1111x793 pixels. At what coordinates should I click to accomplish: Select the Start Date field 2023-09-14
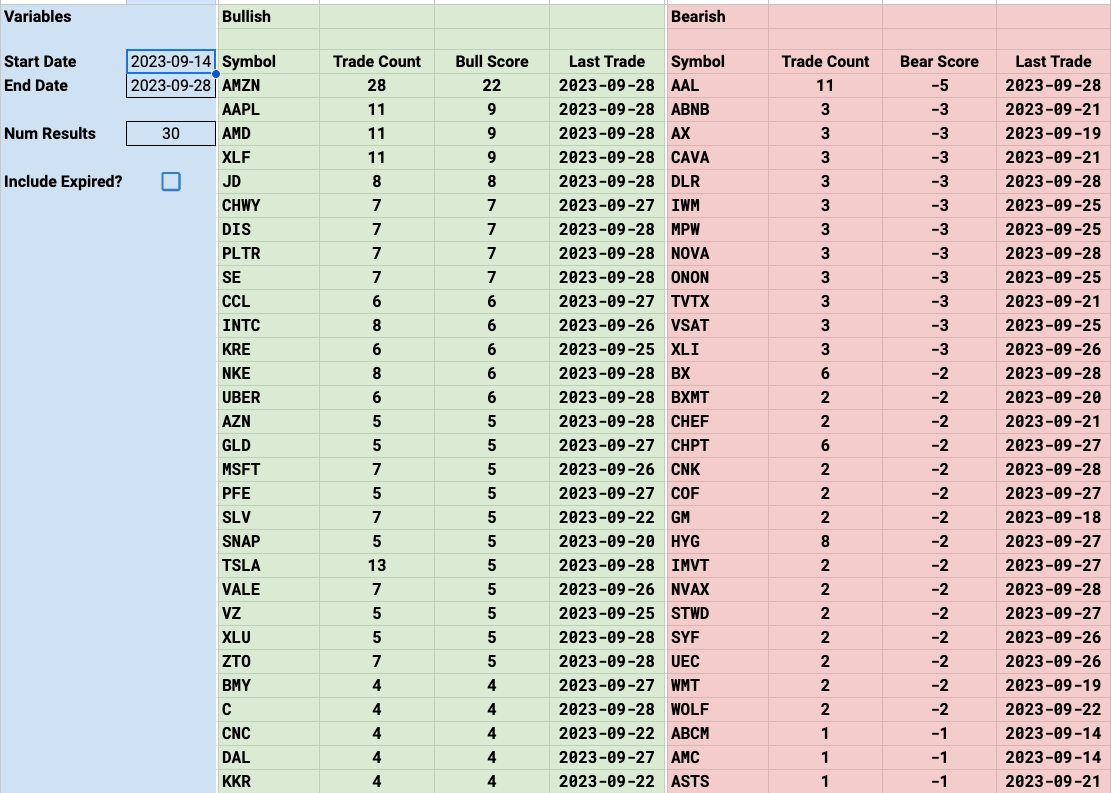coord(171,62)
